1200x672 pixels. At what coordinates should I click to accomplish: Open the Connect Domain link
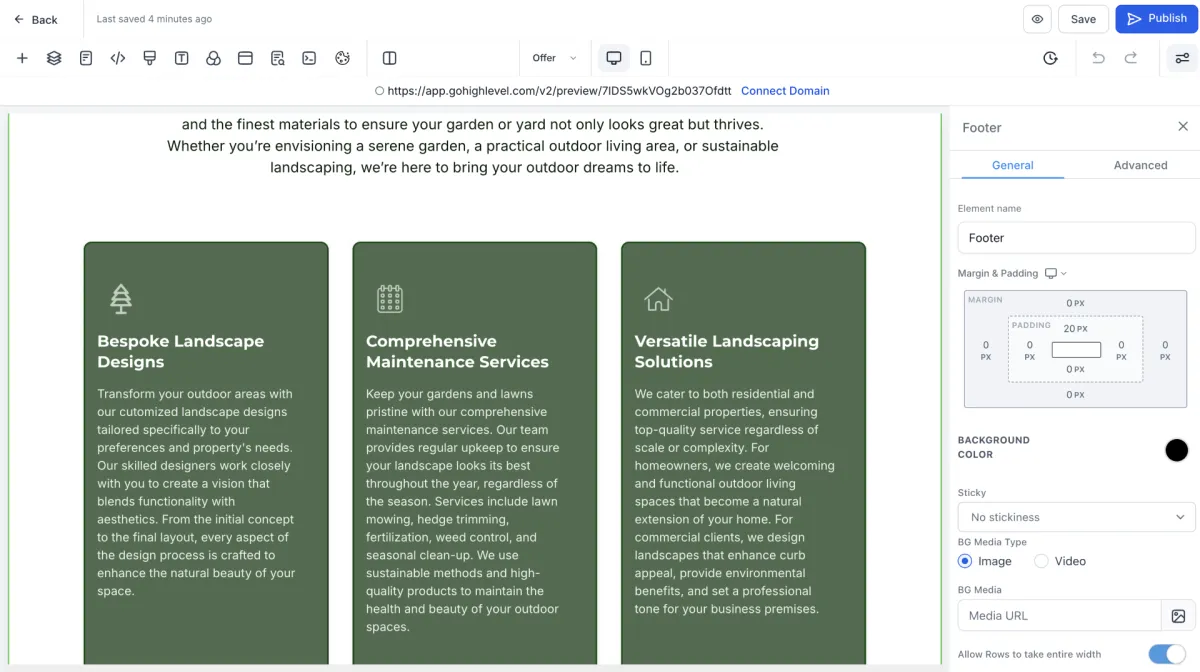(x=785, y=91)
